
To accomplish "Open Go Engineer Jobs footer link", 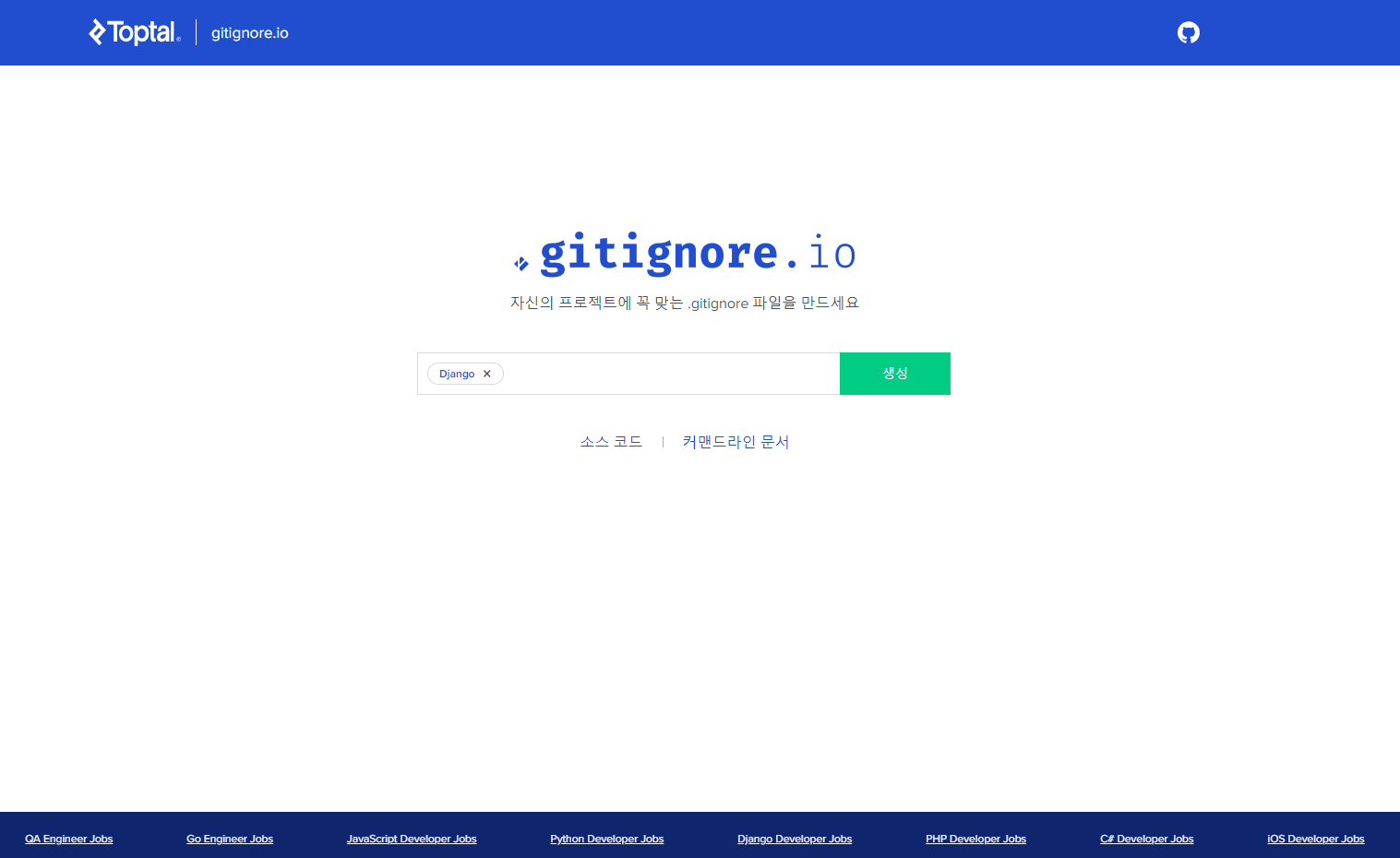I will pos(230,839).
